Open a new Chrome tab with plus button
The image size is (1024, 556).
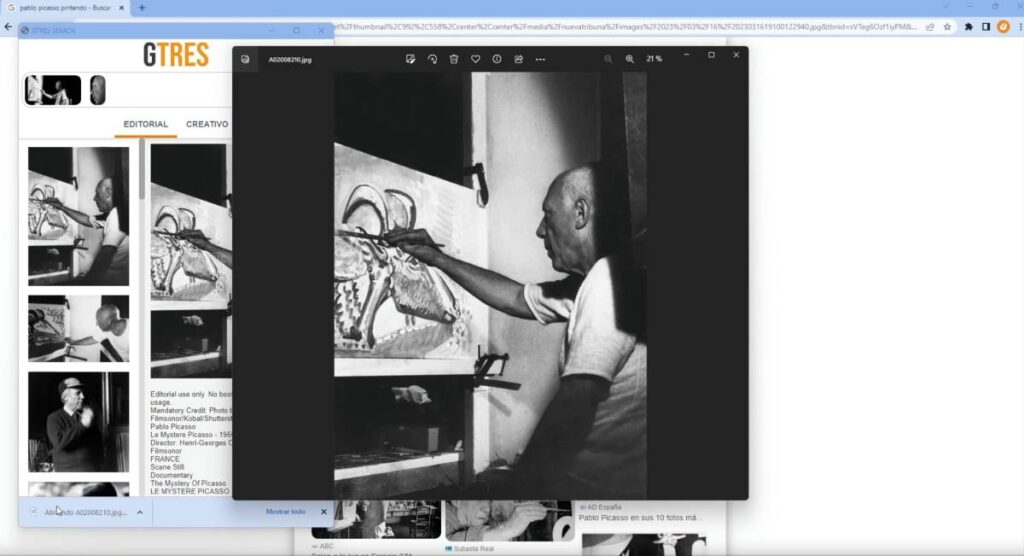(x=142, y=8)
